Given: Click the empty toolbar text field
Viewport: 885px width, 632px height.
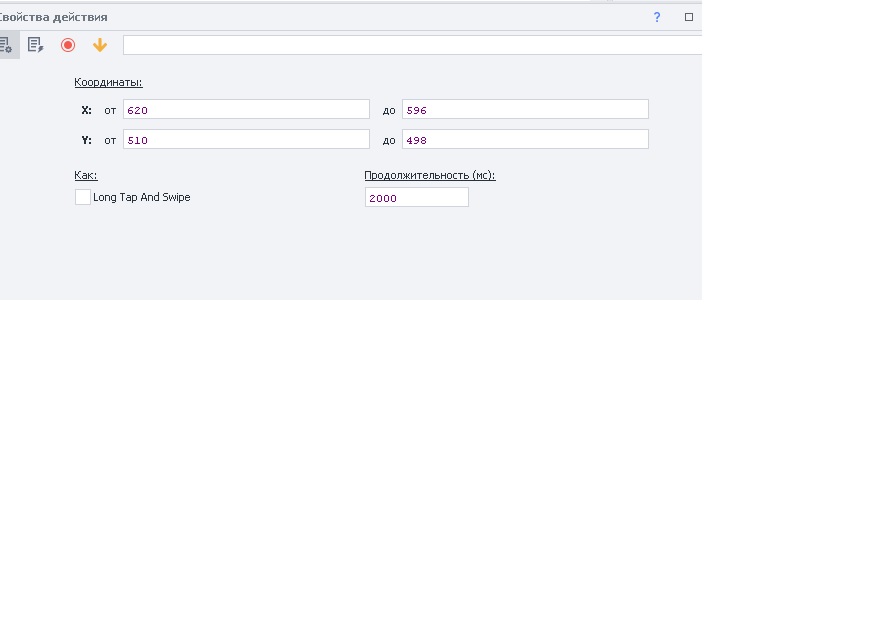Looking at the screenshot, I should click(x=413, y=45).
